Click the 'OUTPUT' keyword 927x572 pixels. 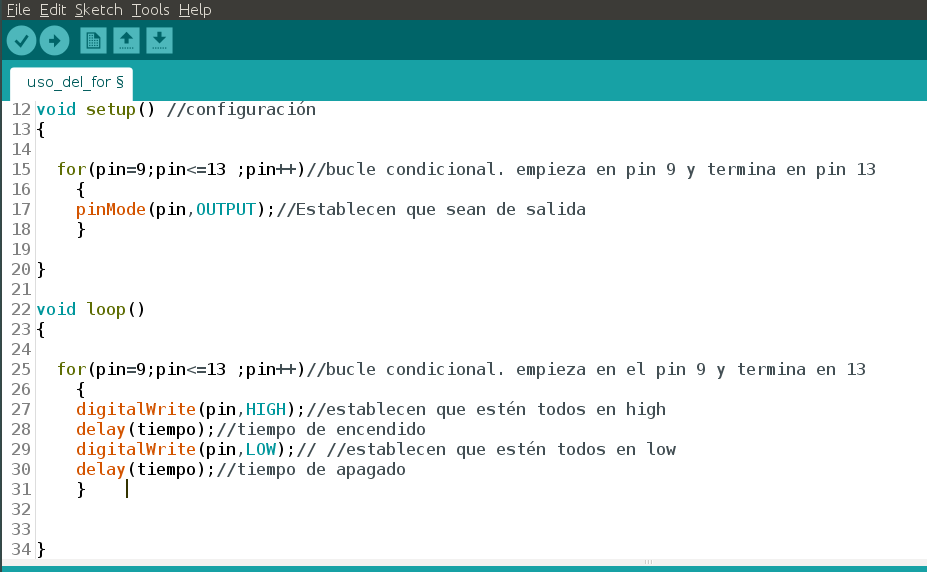coord(226,209)
